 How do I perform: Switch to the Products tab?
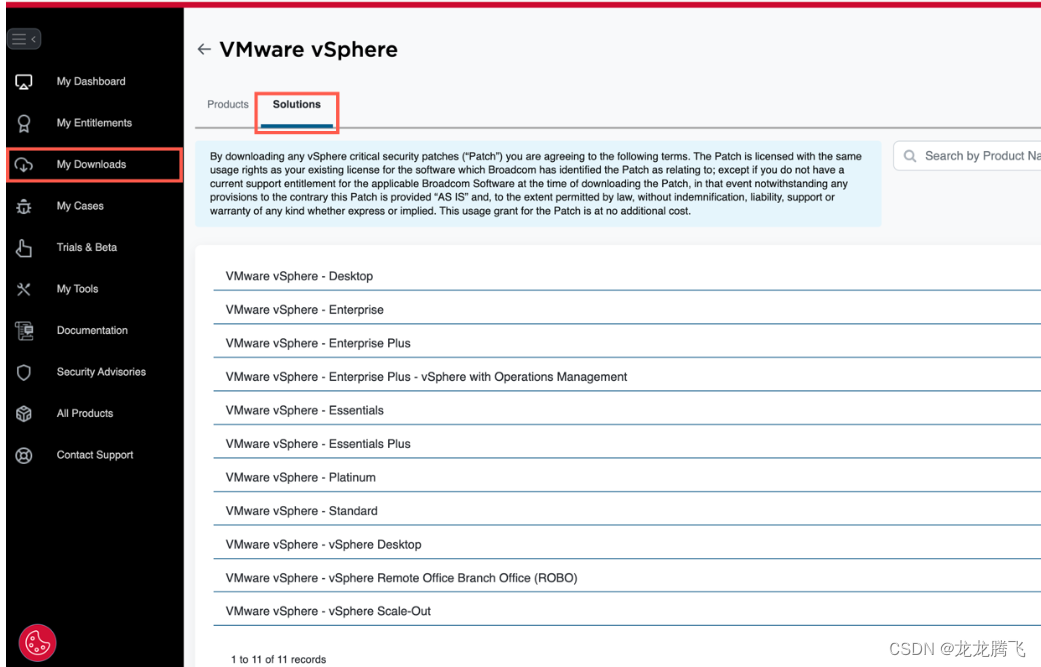tap(228, 105)
